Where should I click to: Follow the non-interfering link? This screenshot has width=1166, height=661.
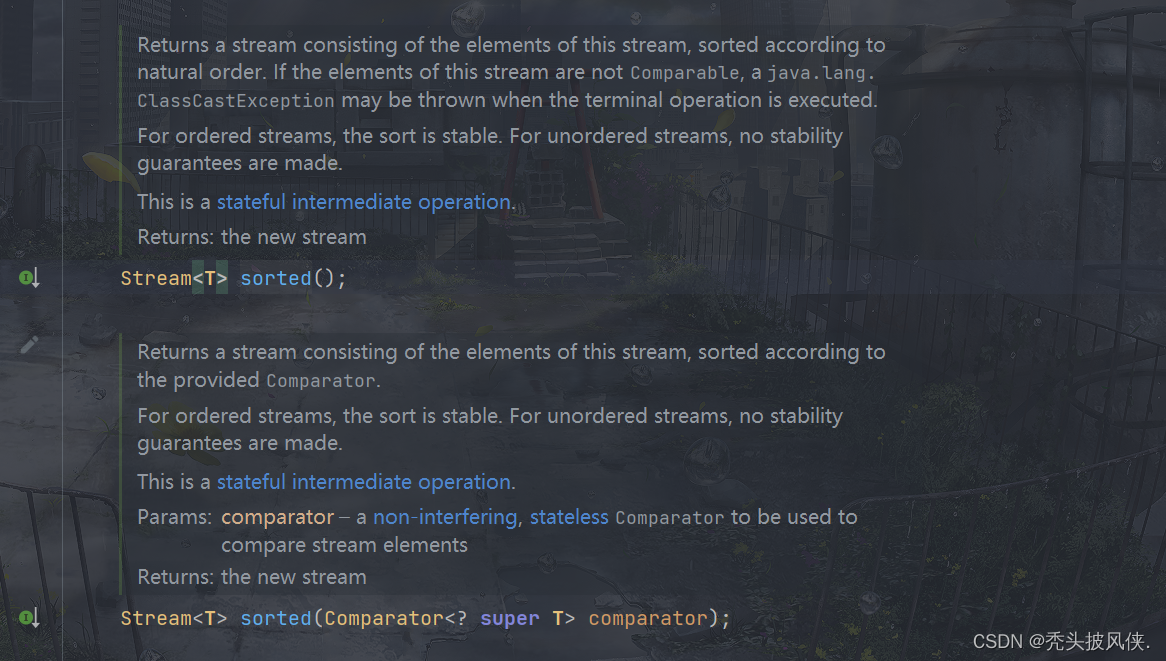tap(445, 517)
